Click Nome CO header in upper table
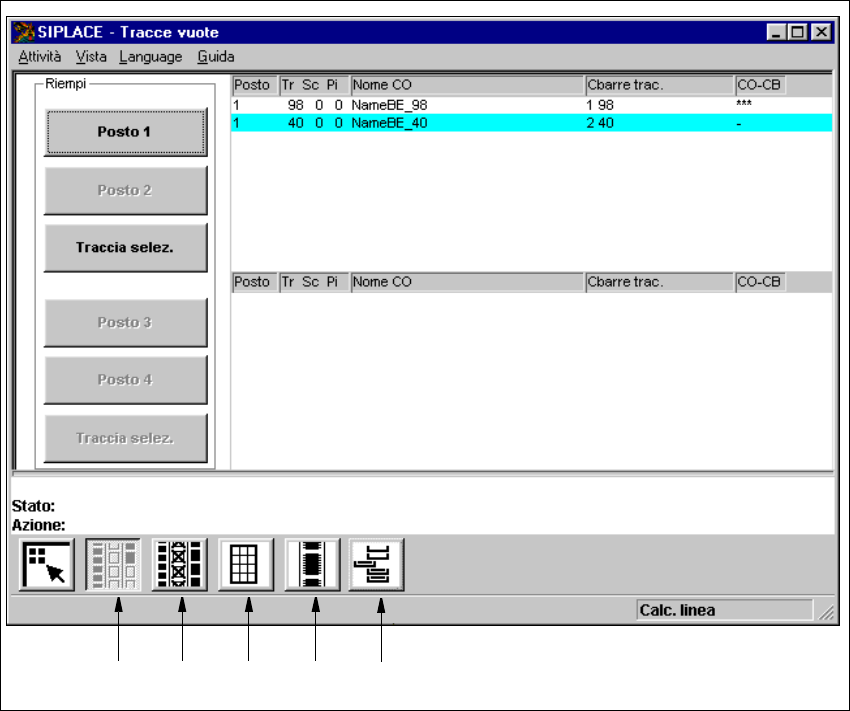The image size is (850, 711). coord(467,85)
